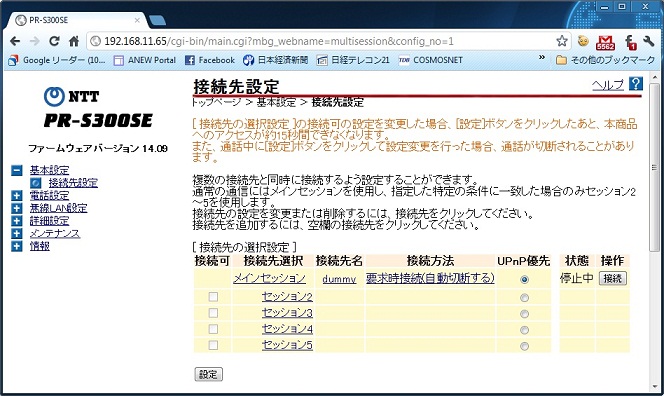Expand the メンテナンス tree node

point(17,234)
